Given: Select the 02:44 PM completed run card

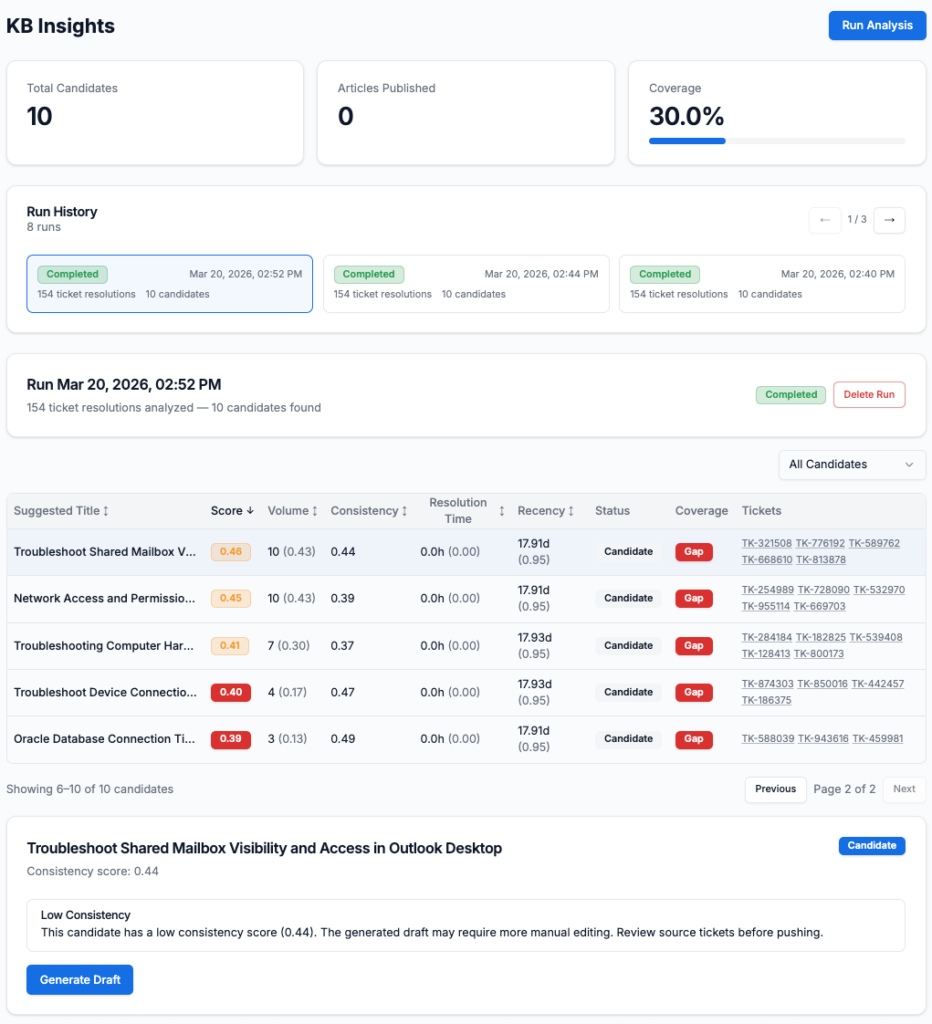Looking at the screenshot, I should pos(466,284).
